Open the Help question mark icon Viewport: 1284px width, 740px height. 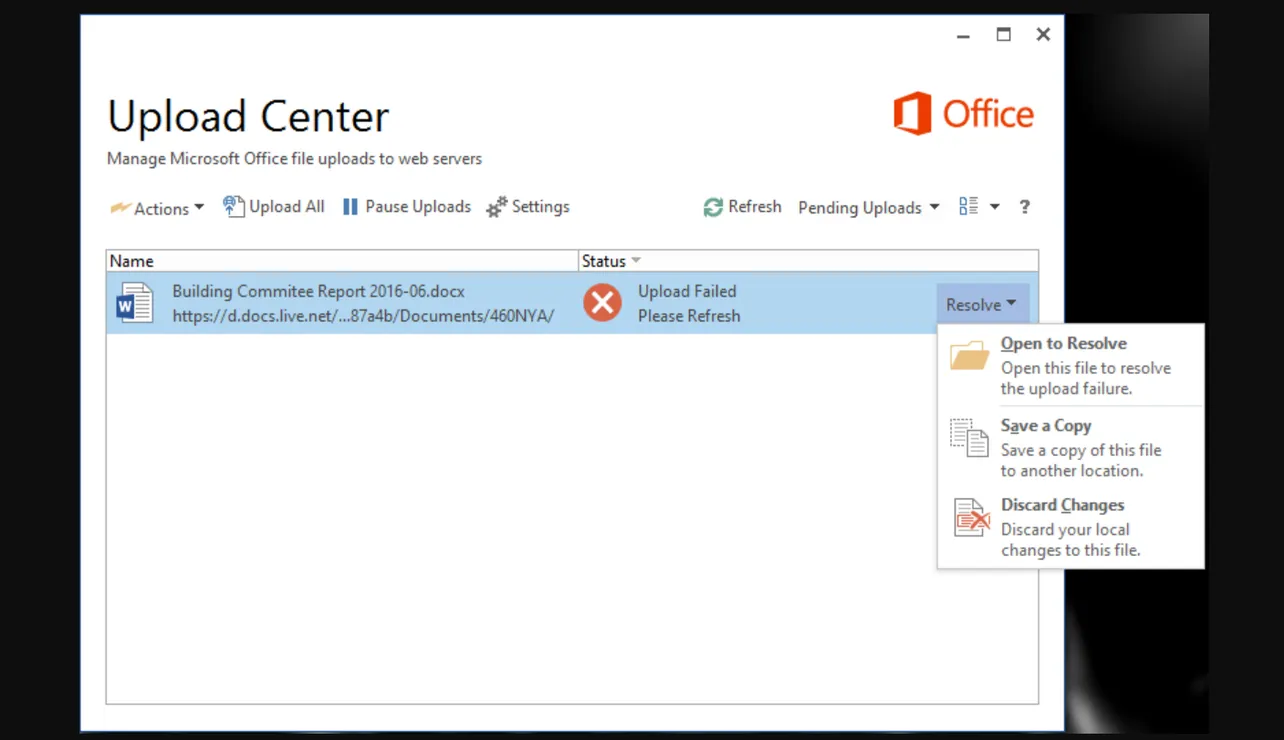1024,206
